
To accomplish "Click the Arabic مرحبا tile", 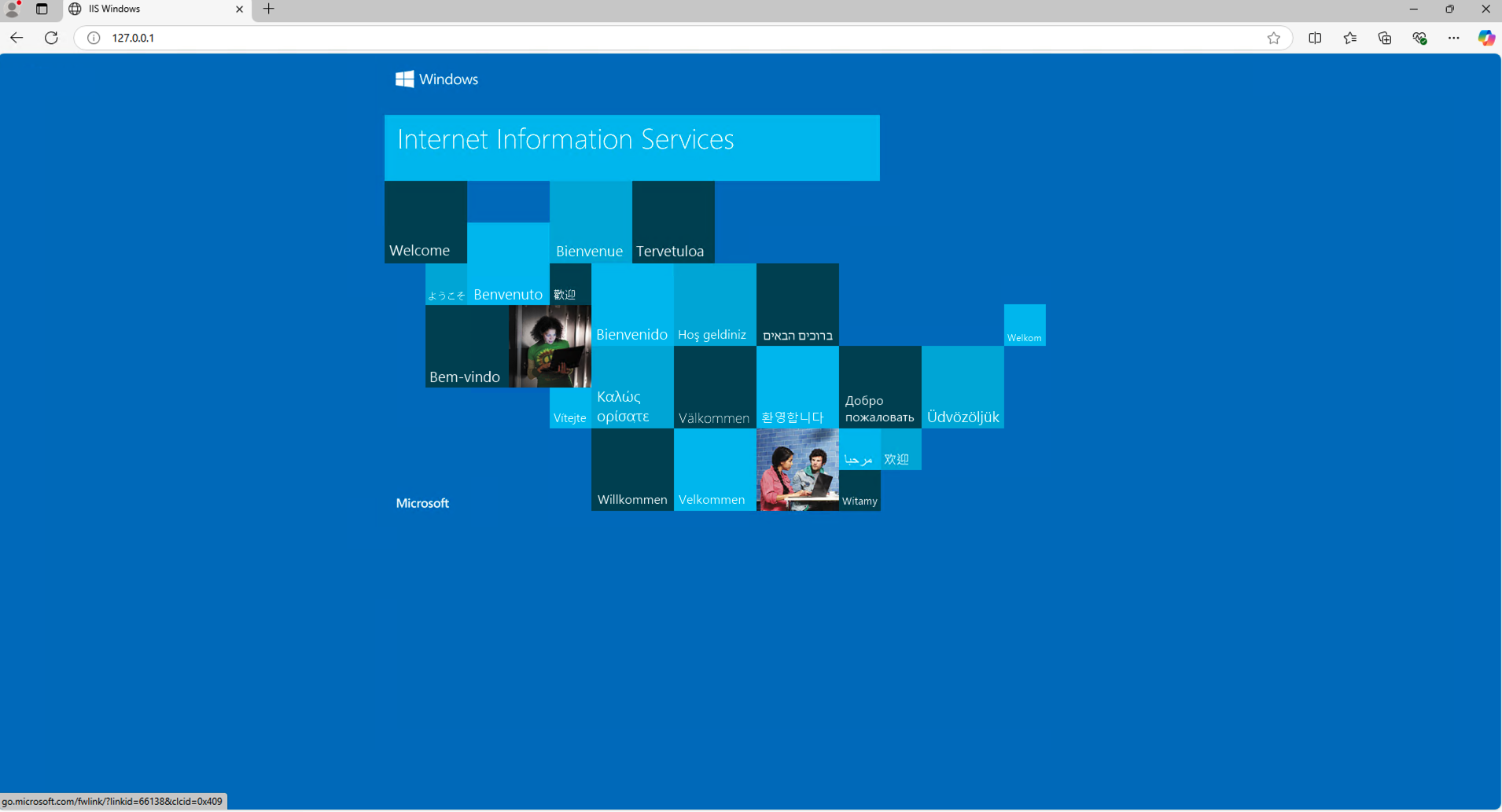I will pyautogui.click(x=860, y=449).
